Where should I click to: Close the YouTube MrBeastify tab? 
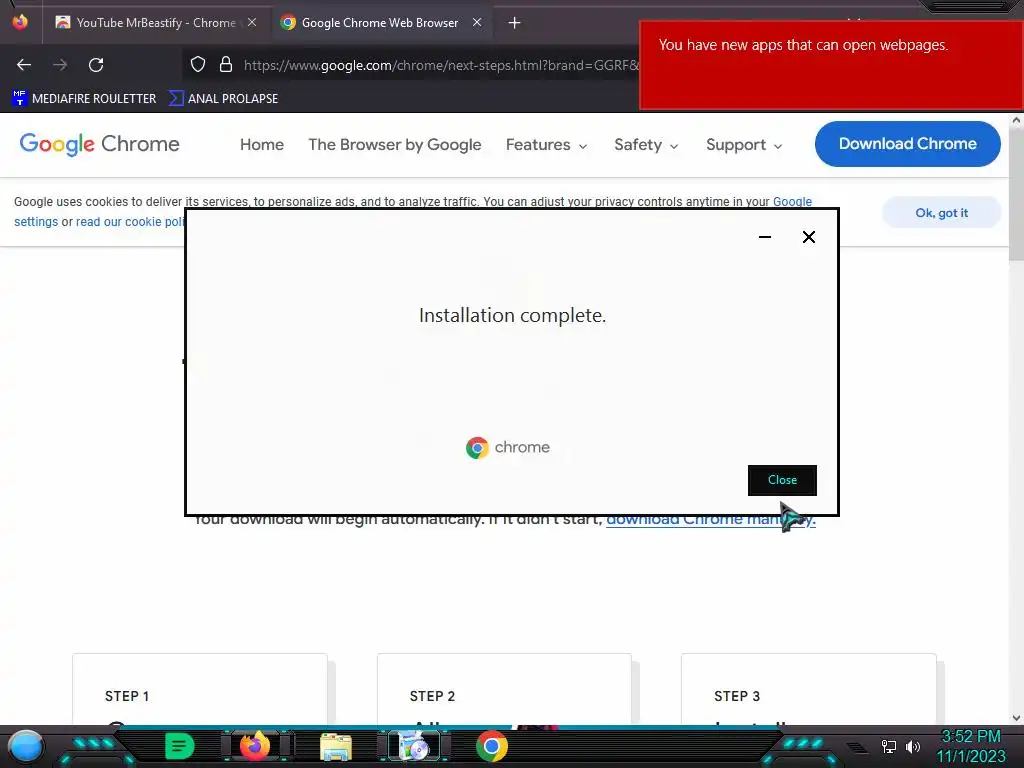coord(251,22)
